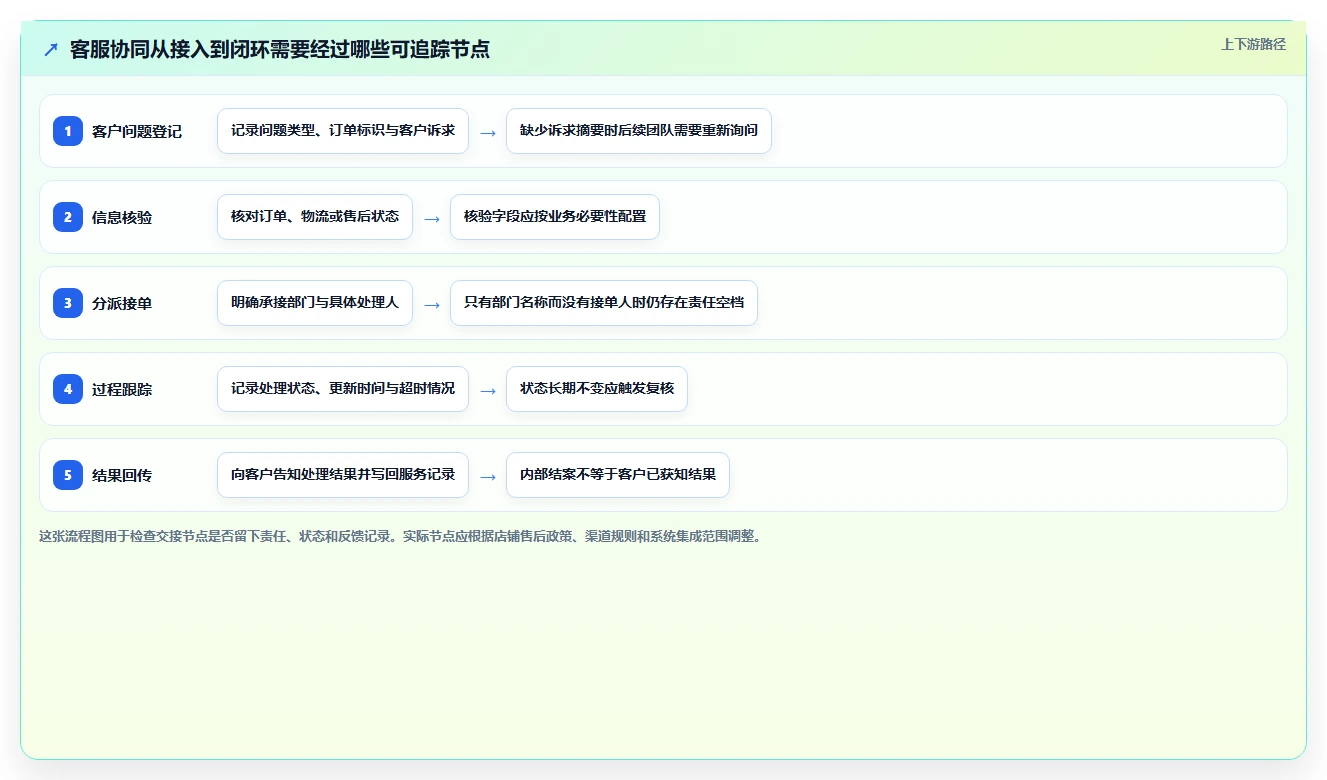
Task: Click the 分派接单 step label
Action: tap(122, 303)
